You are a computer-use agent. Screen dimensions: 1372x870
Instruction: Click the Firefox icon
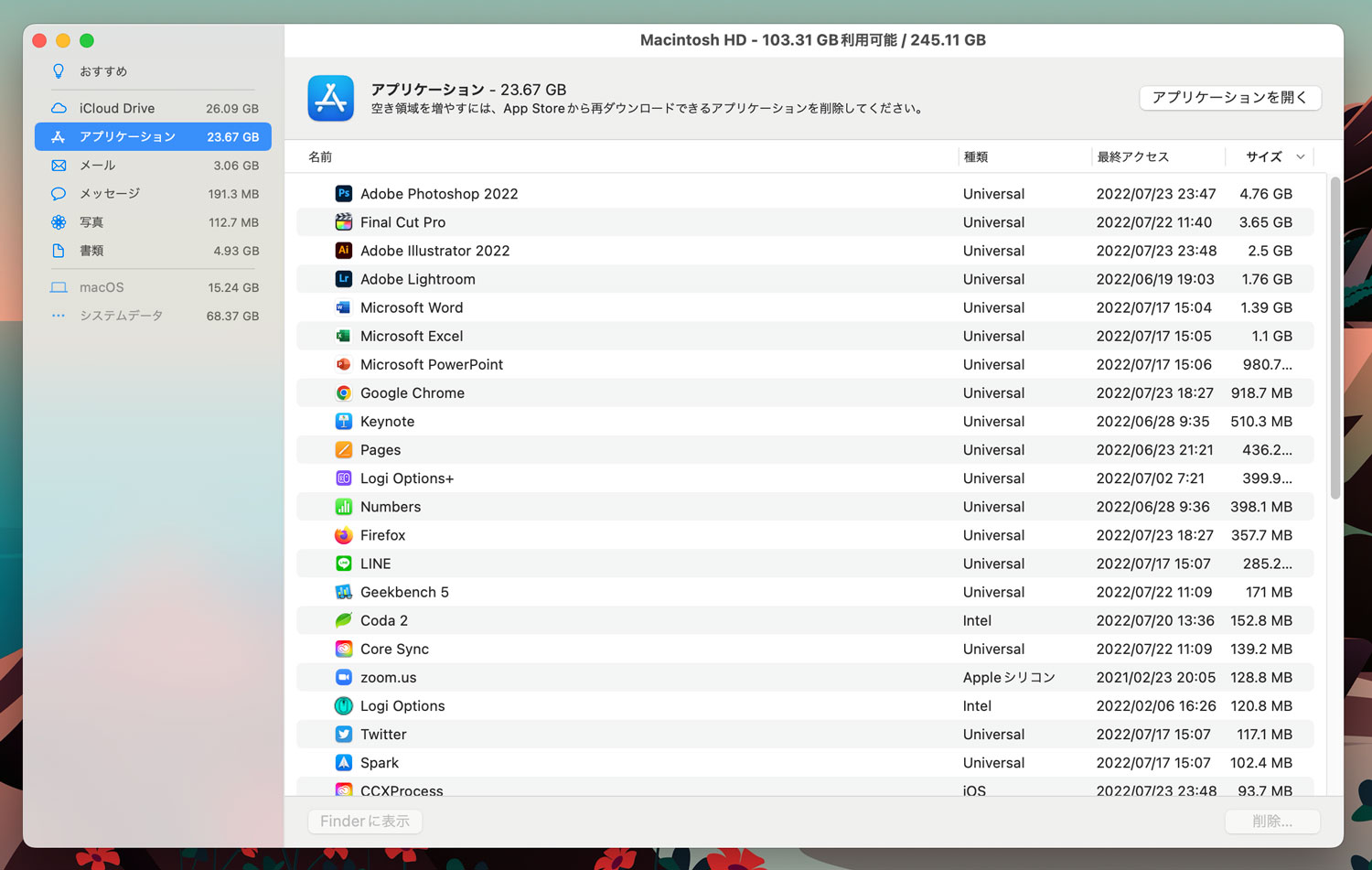[344, 535]
